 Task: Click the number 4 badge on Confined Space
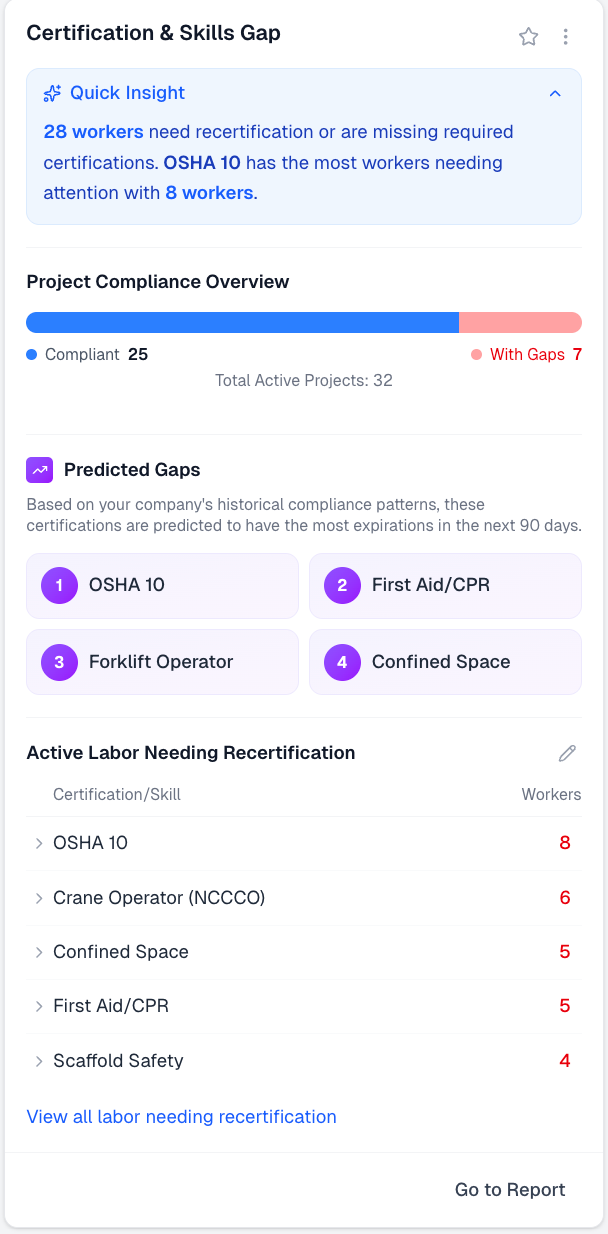[342, 662]
